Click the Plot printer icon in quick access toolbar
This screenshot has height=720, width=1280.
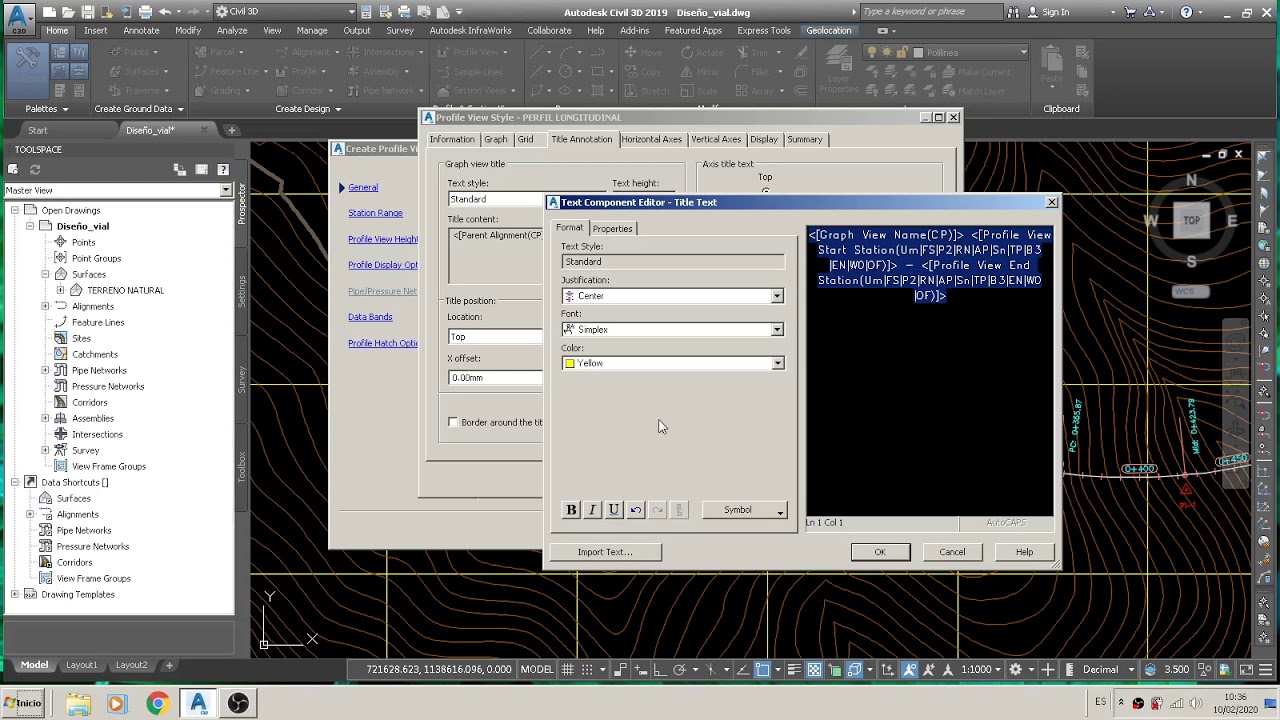pyautogui.click(x=145, y=12)
